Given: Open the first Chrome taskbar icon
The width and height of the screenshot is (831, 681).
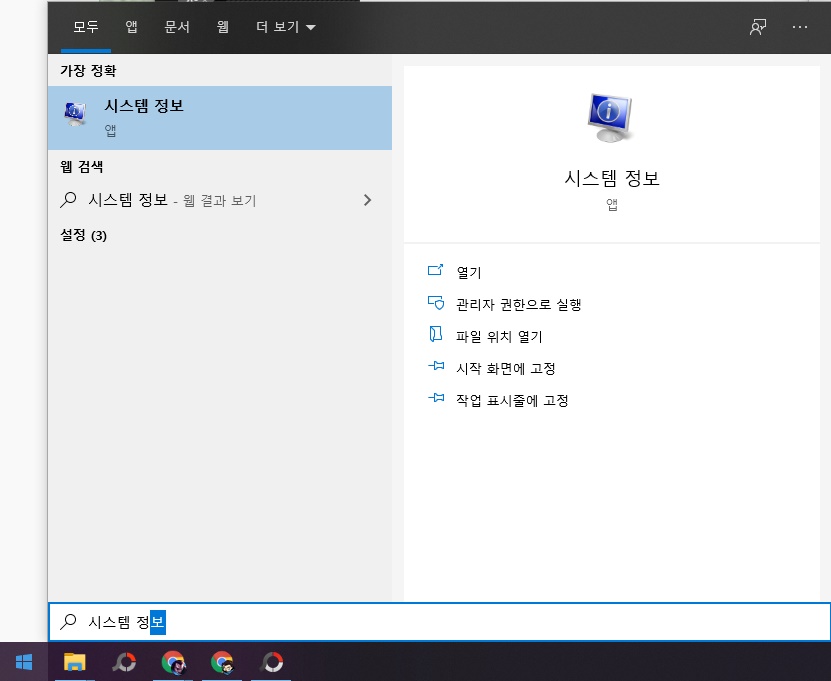Looking at the screenshot, I should (x=173, y=662).
